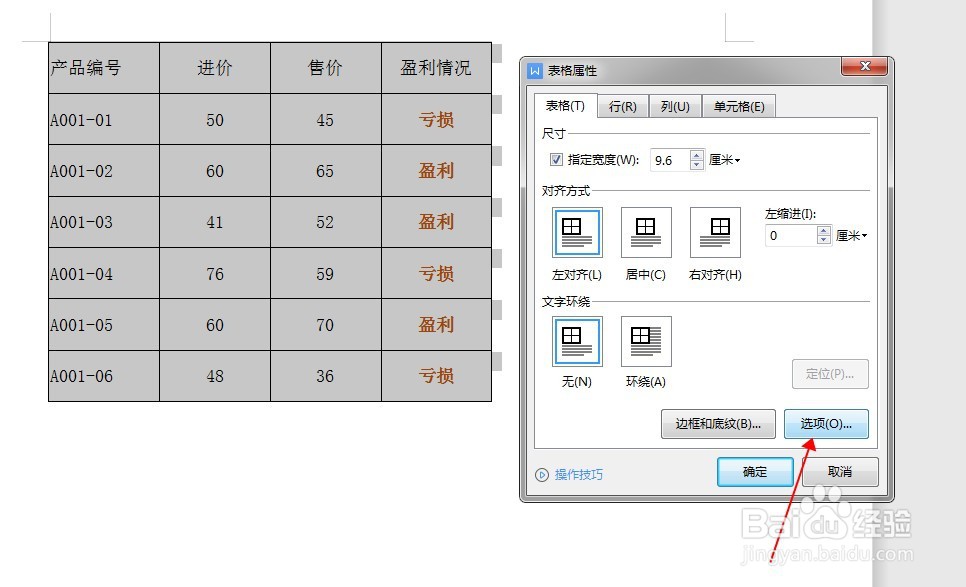The width and height of the screenshot is (966, 587).
Task: Click the 进价 header cell
Action: pos(215,68)
